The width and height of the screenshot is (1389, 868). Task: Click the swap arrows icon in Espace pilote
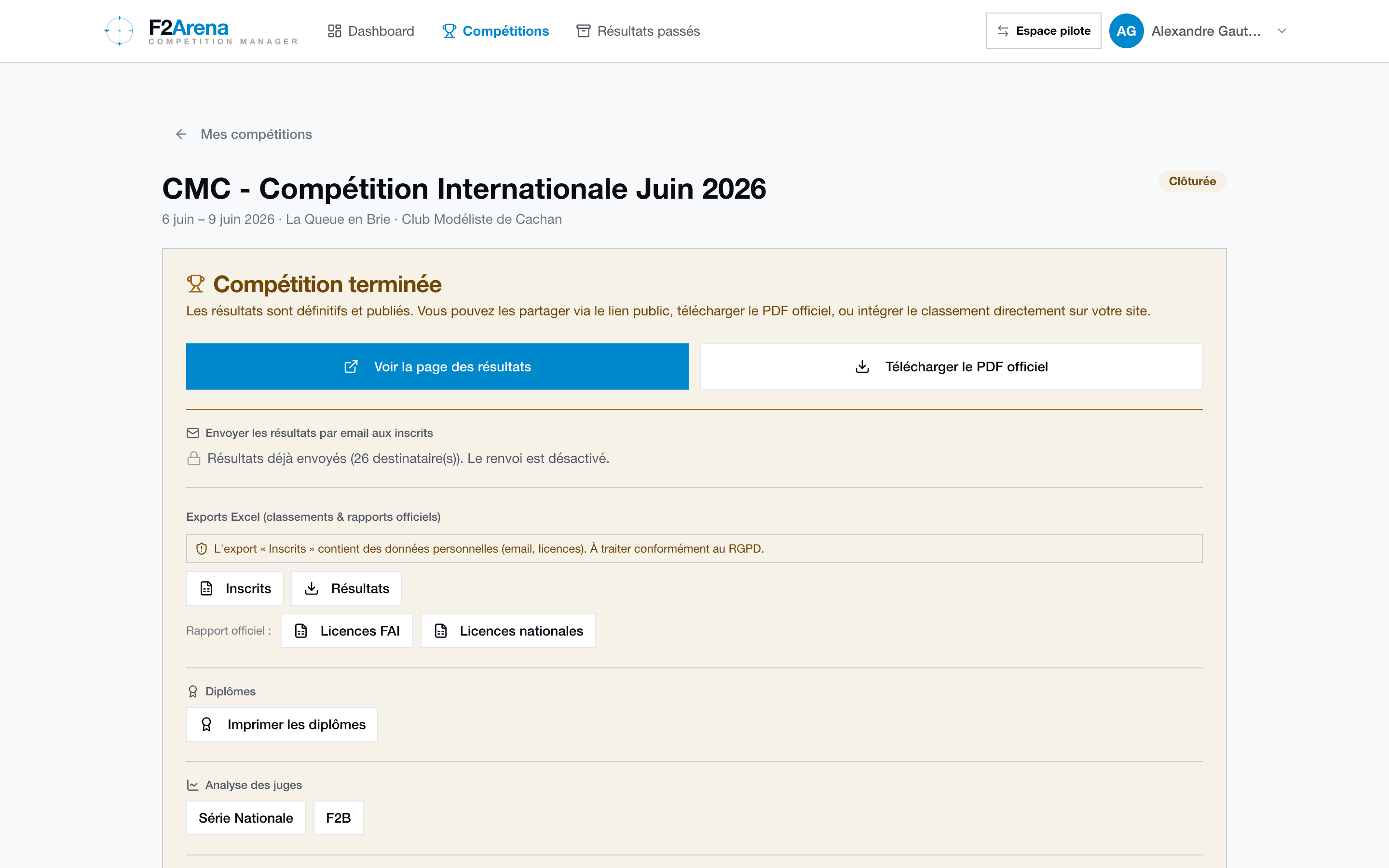(x=1003, y=31)
